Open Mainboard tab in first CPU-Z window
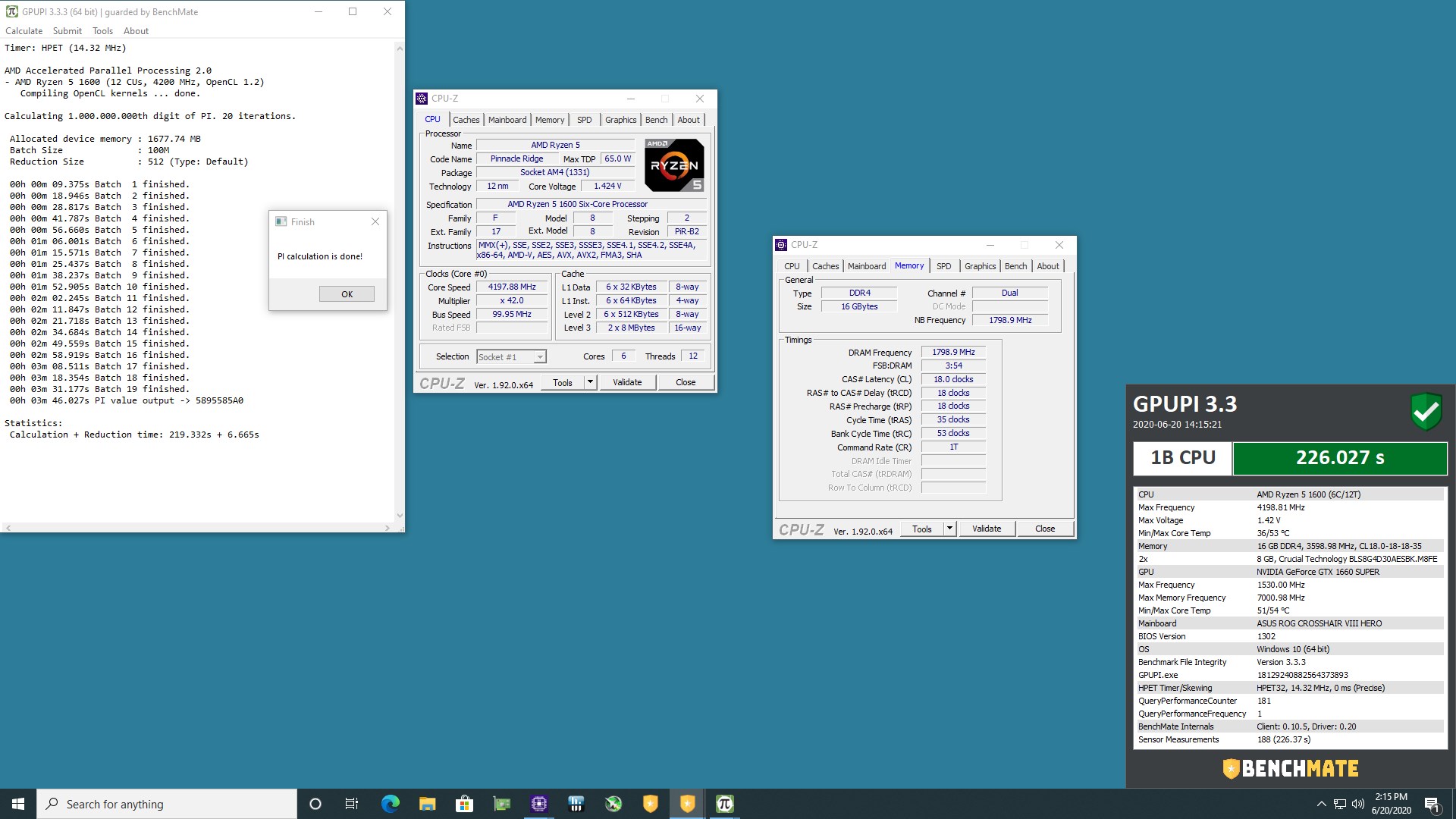The width and height of the screenshot is (1456, 819). 507,120
